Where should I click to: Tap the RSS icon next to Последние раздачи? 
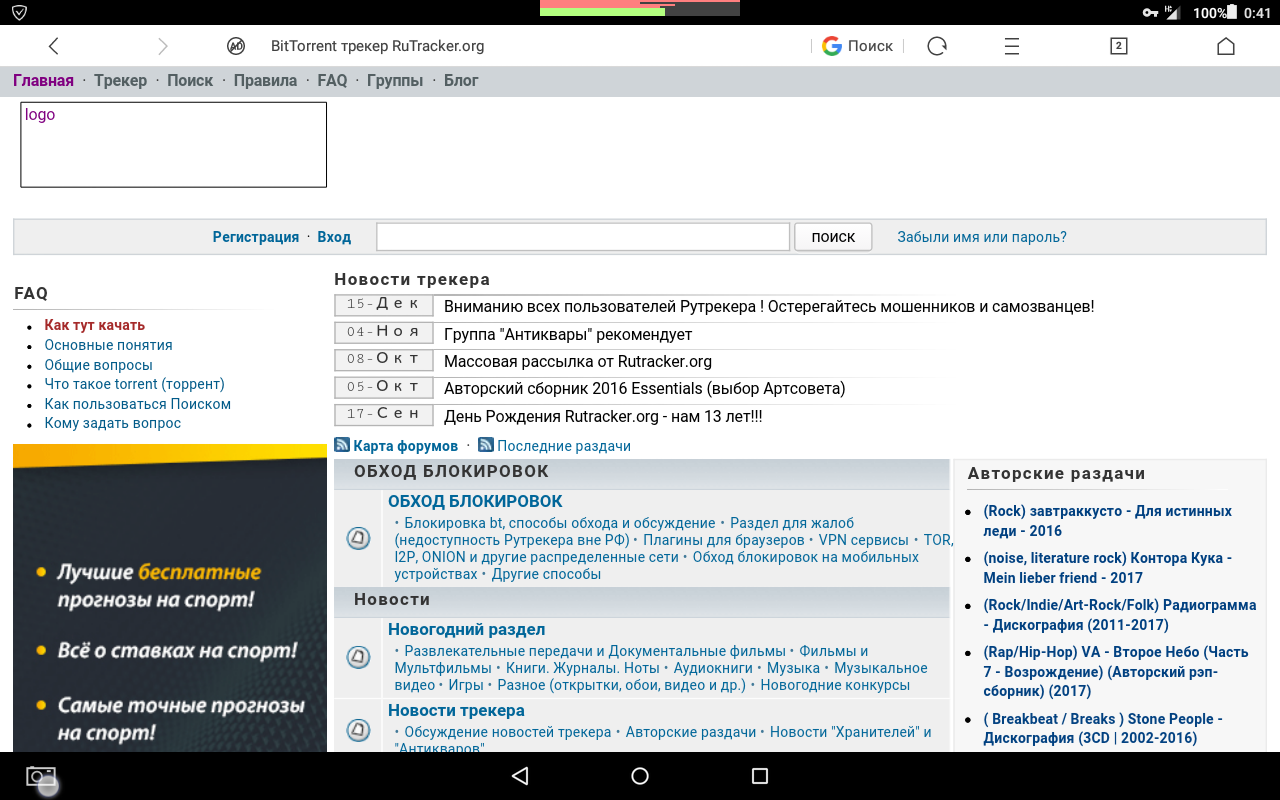pyautogui.click(x=486, y=445)
